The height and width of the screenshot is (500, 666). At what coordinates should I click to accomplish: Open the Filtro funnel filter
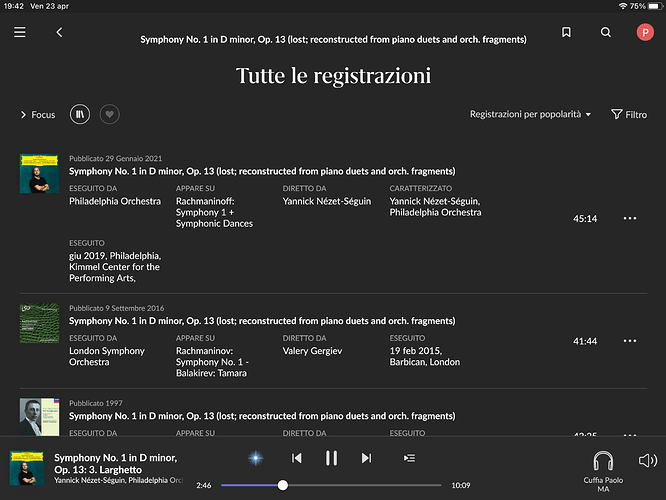(x=629, y=114)
